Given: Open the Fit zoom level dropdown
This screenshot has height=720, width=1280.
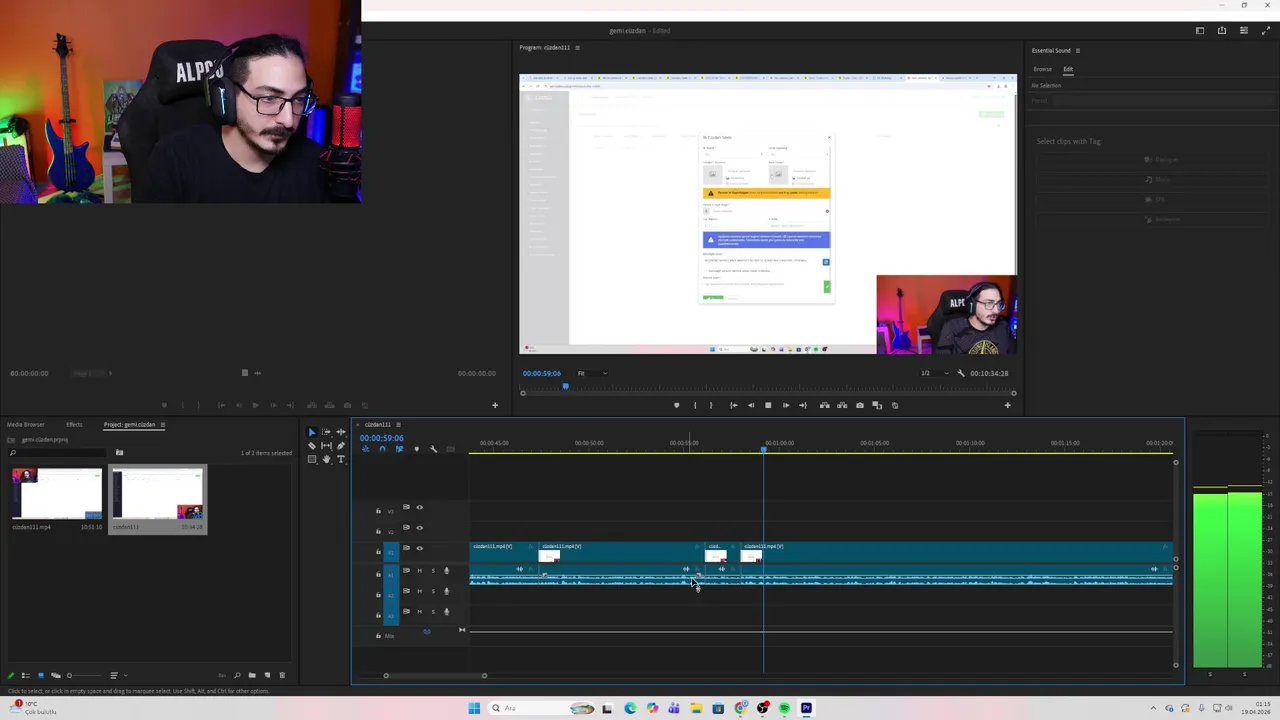Looking at the screenshot, I should pyautogui.click(x=591, y=373).
